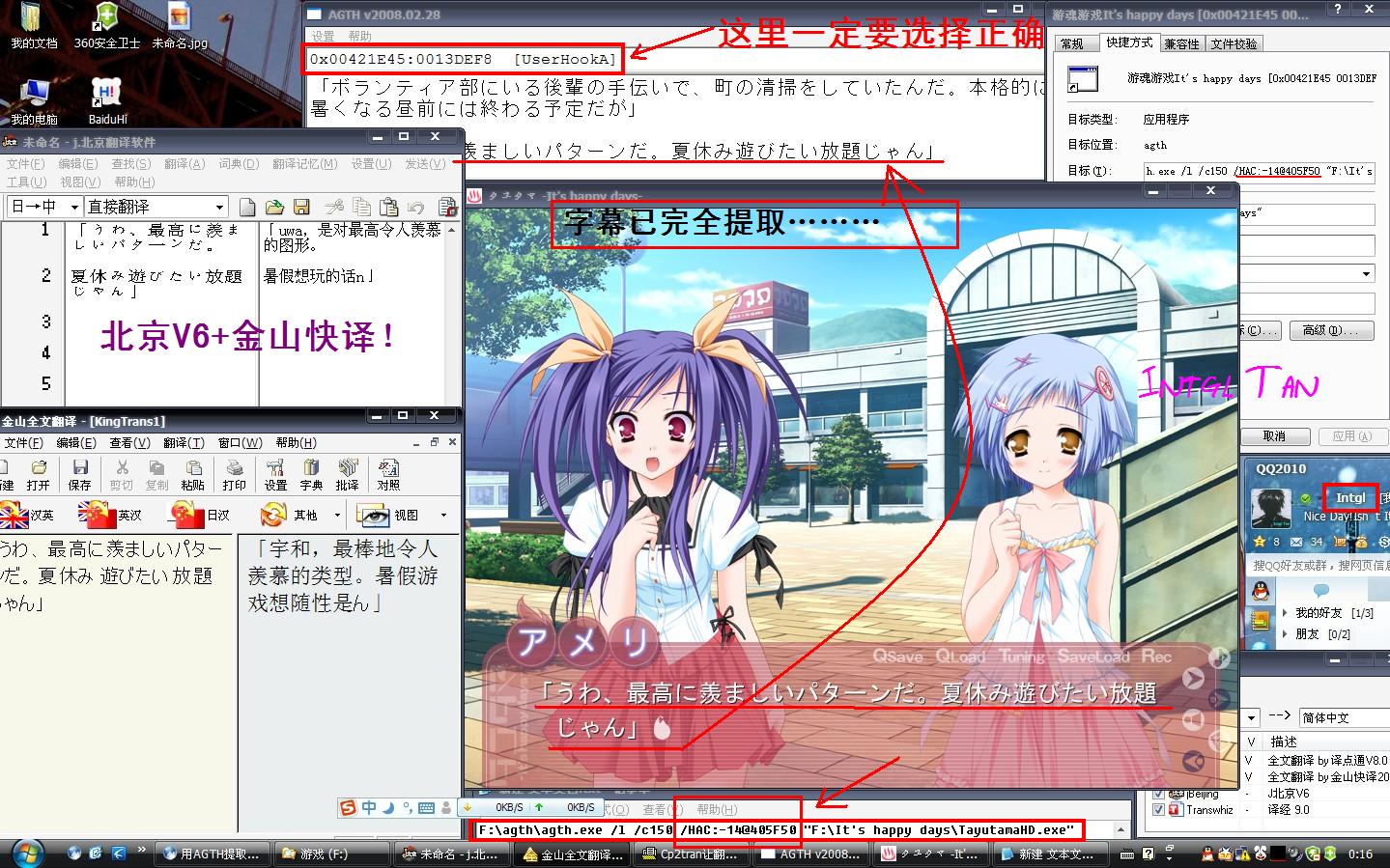Switch to AGTH v2008 taskbar item
Viewport: 1390px width, 868px height.
[x=809, y=854]
